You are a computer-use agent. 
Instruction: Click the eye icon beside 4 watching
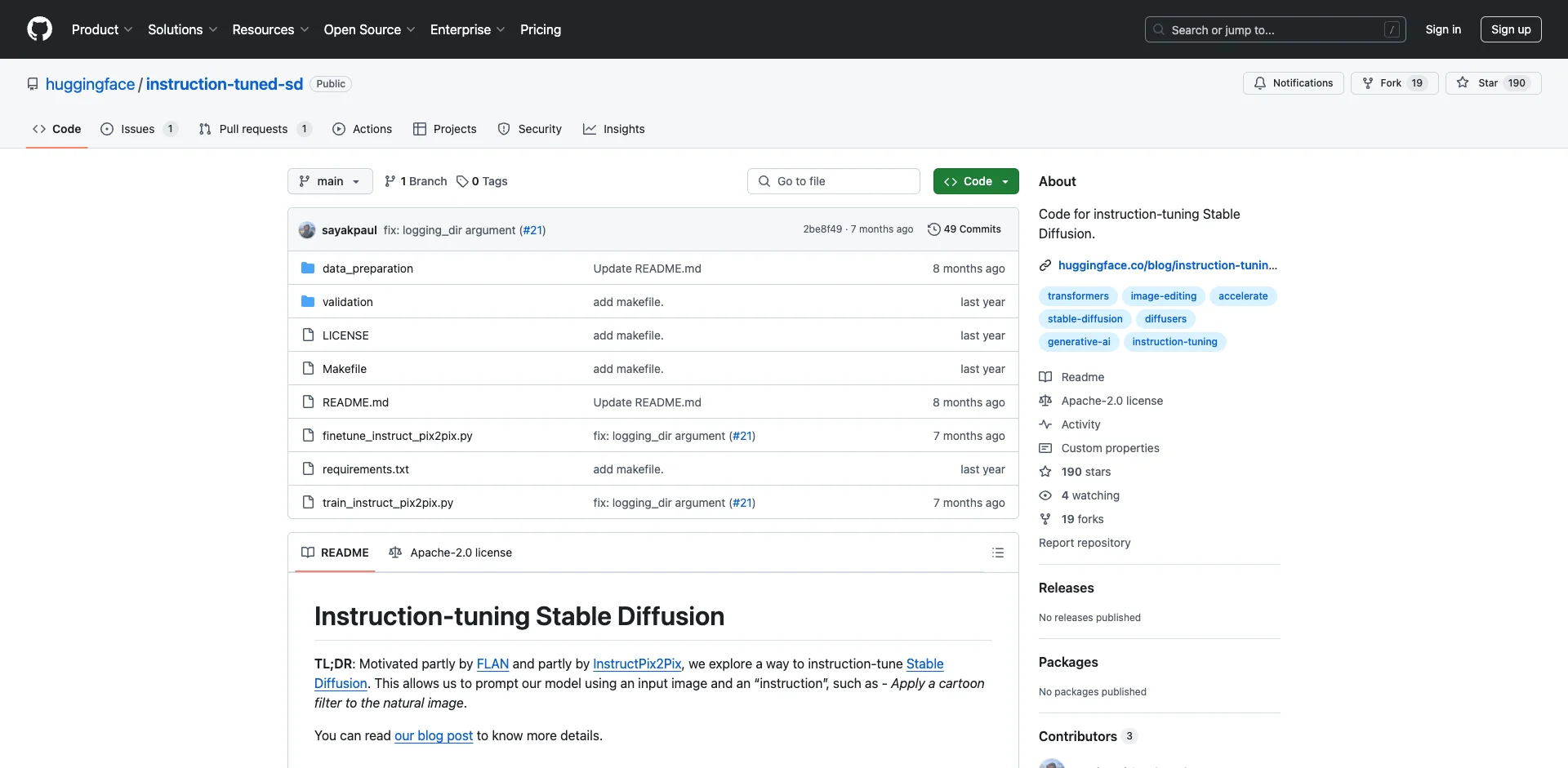tap(1045, 495)
